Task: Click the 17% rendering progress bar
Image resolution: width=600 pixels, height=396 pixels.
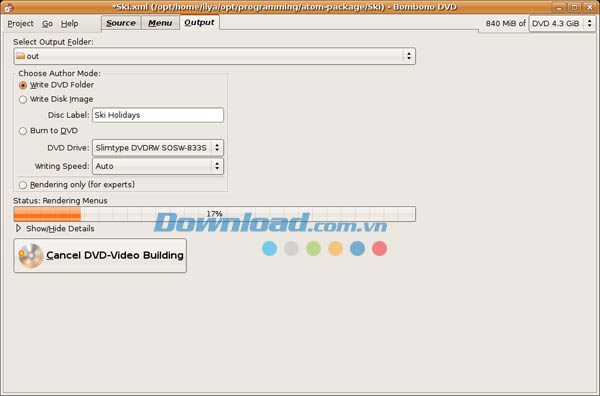Action: 215,214
